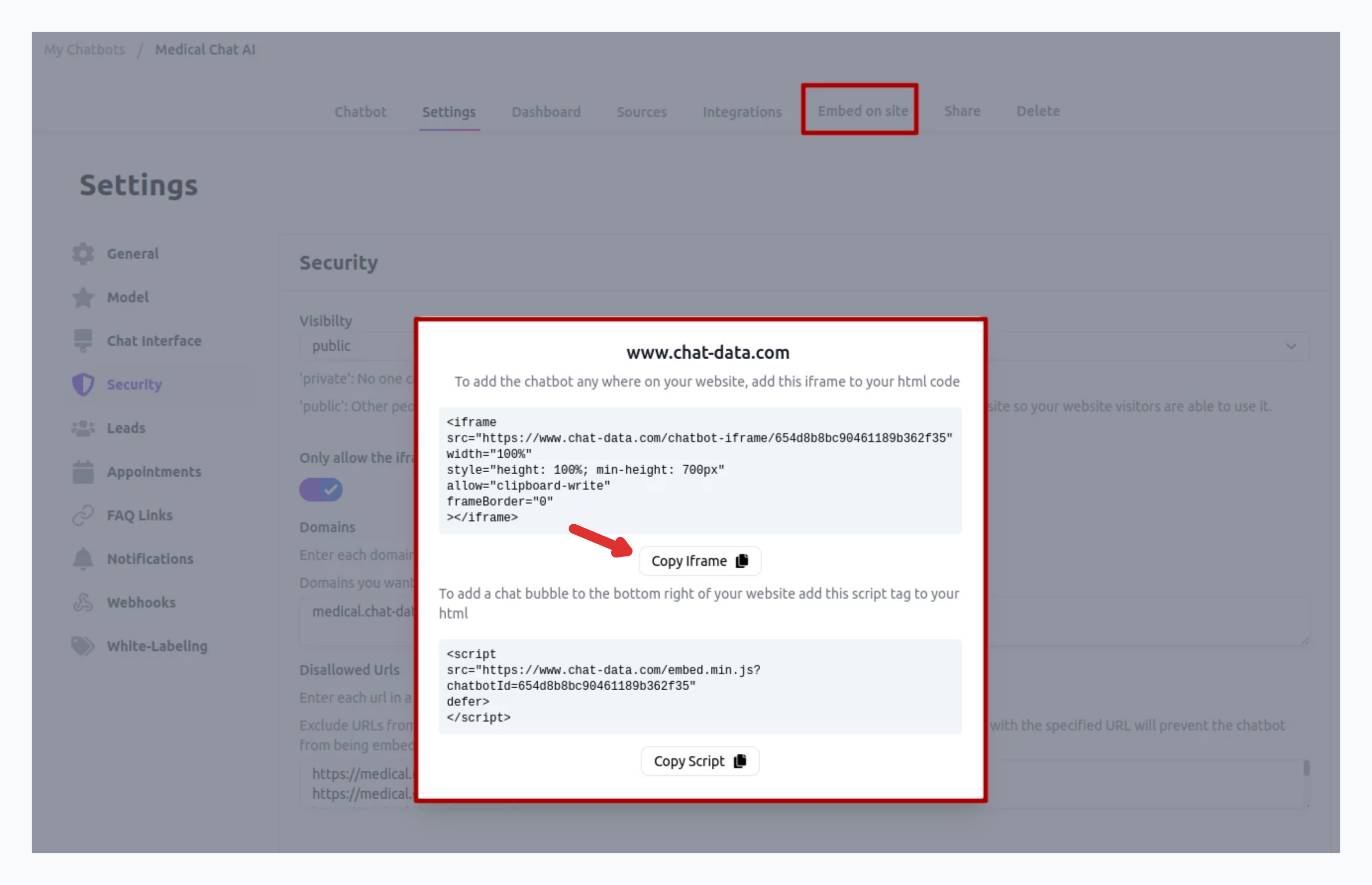Open the Model sidebar item
The height and width of the screenshot is (885, 1372).
[127, 297]
